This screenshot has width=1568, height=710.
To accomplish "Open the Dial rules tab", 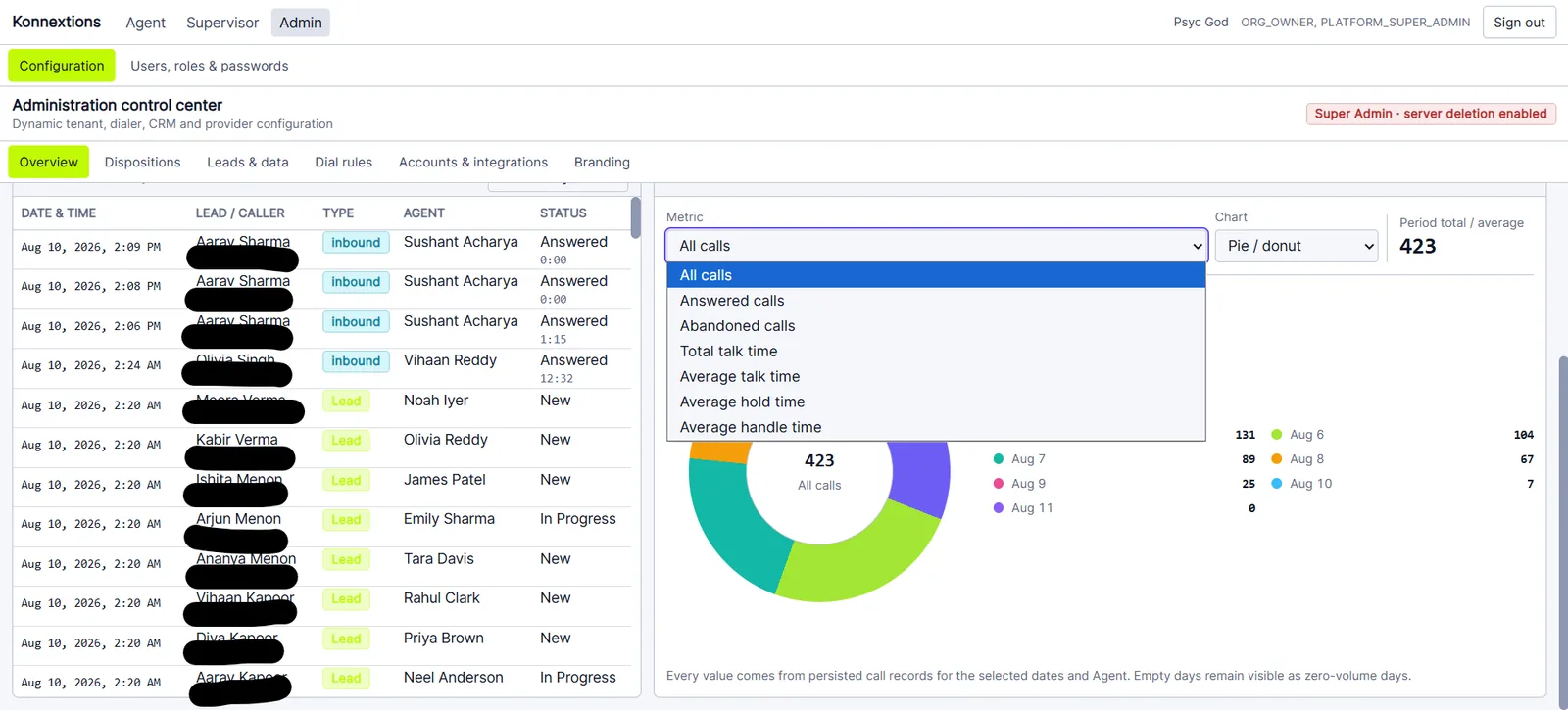I will pos(344,162).
